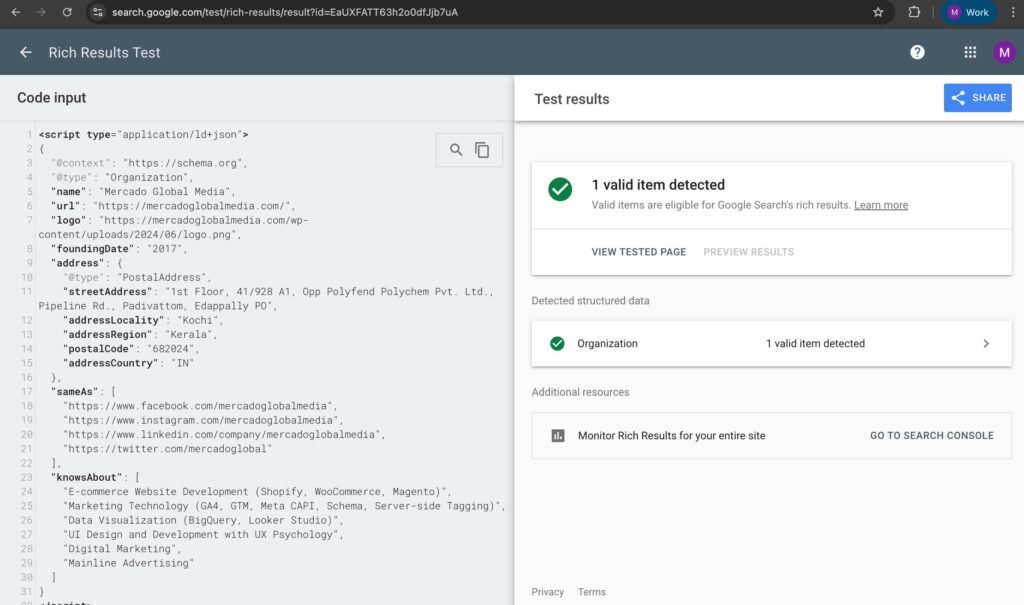Open Google apps grid icon
This screenshot has height=605, width=1024.
point(970,52)
